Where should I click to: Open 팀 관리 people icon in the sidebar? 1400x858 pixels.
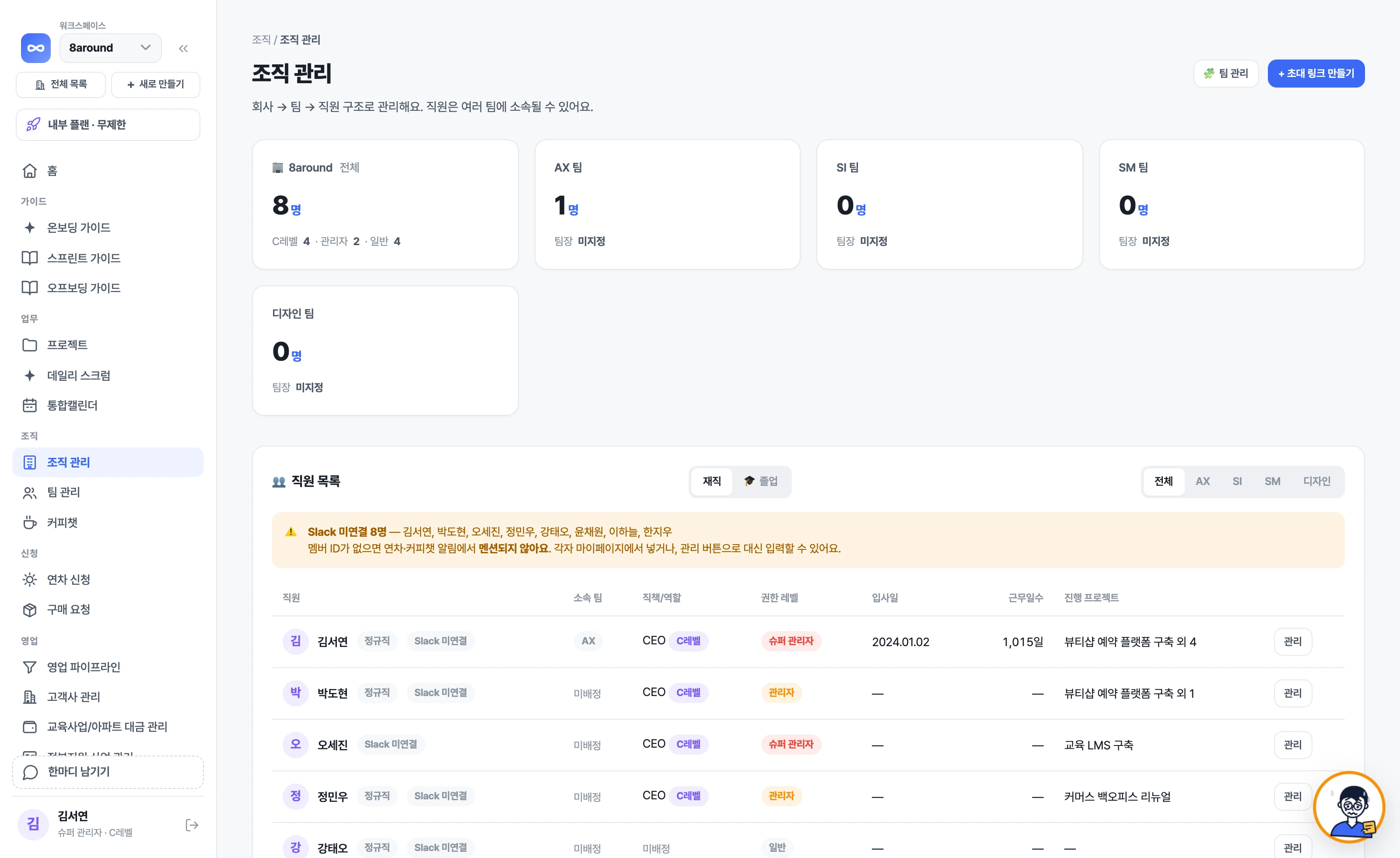(x=30, y=492)
